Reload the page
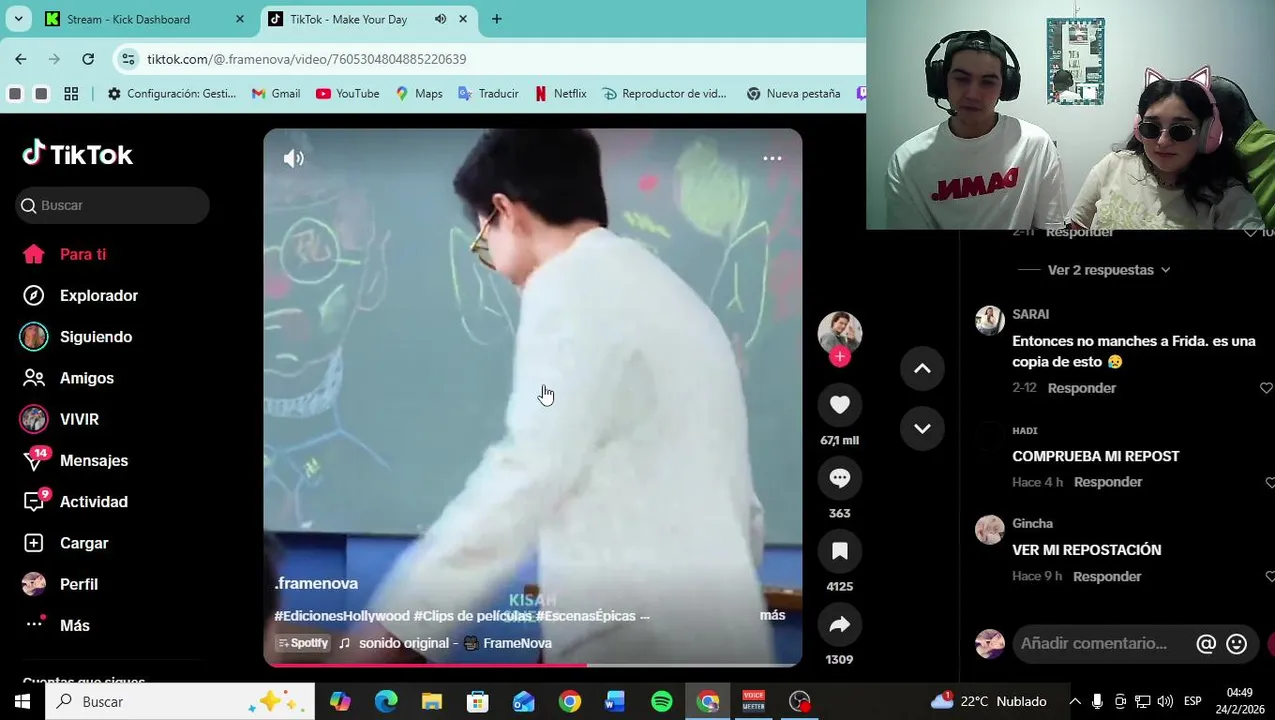Viewport: 1275px width, 720px height. coord(88,59)
